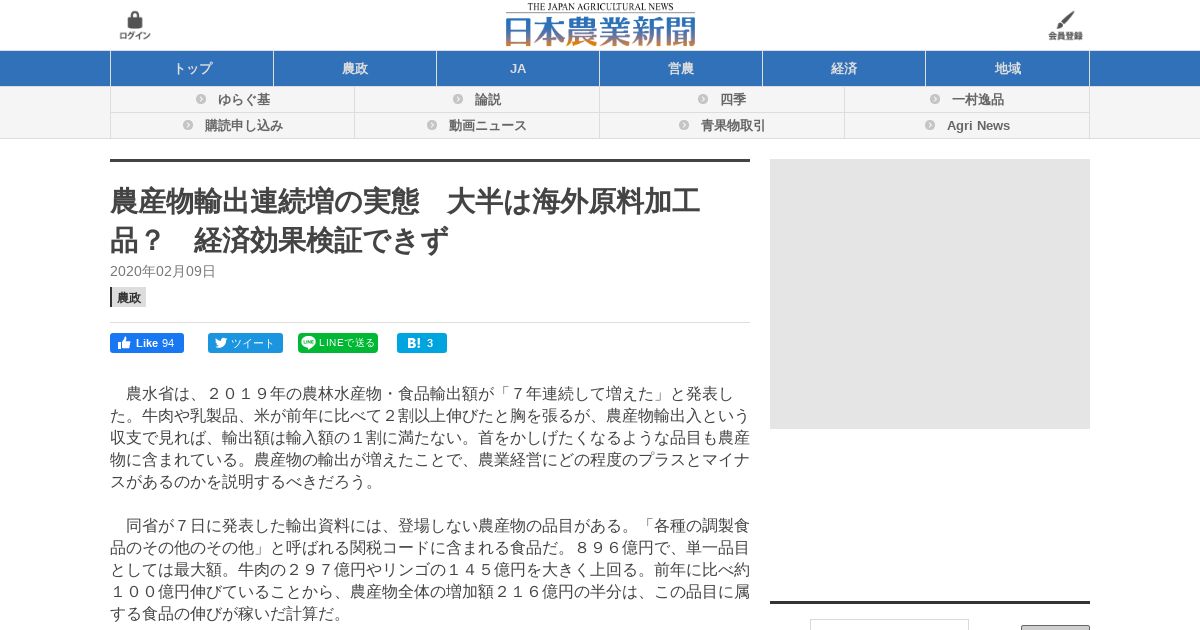Click the button beside the sidebar search field
This screenshot has height=630, width=1200.
[1055, 627]
